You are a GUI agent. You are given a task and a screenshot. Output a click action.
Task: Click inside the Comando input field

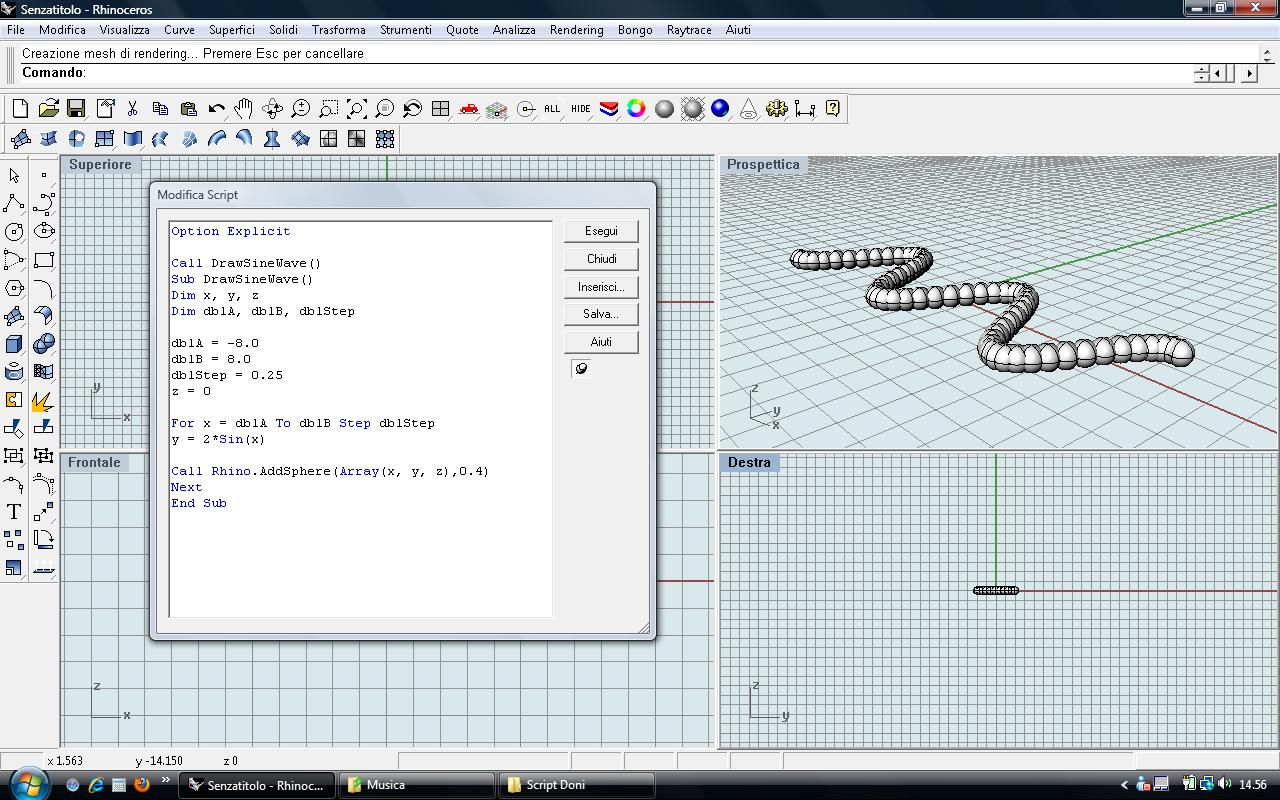click(x=400, y=72)
